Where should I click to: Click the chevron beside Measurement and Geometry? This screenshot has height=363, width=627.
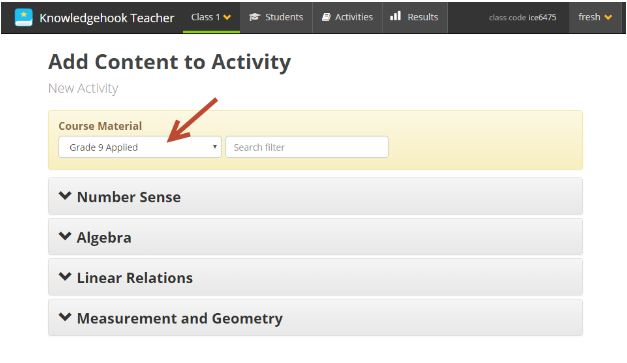65,317
